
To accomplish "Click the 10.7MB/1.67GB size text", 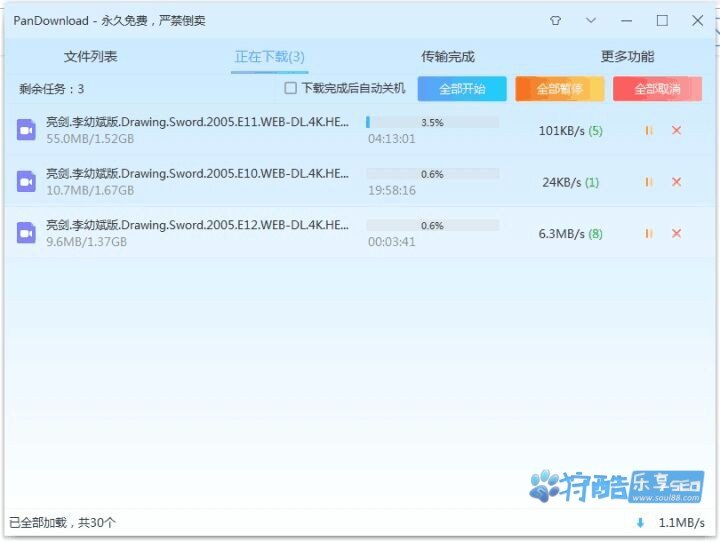I will [90, 190].
